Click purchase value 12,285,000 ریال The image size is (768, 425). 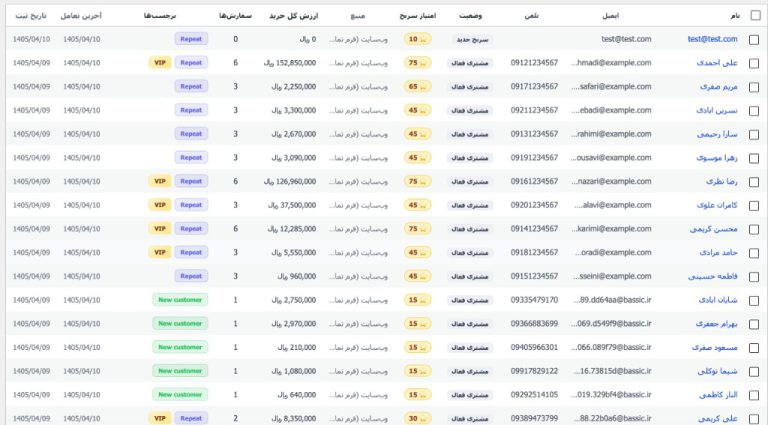(292, 229)
